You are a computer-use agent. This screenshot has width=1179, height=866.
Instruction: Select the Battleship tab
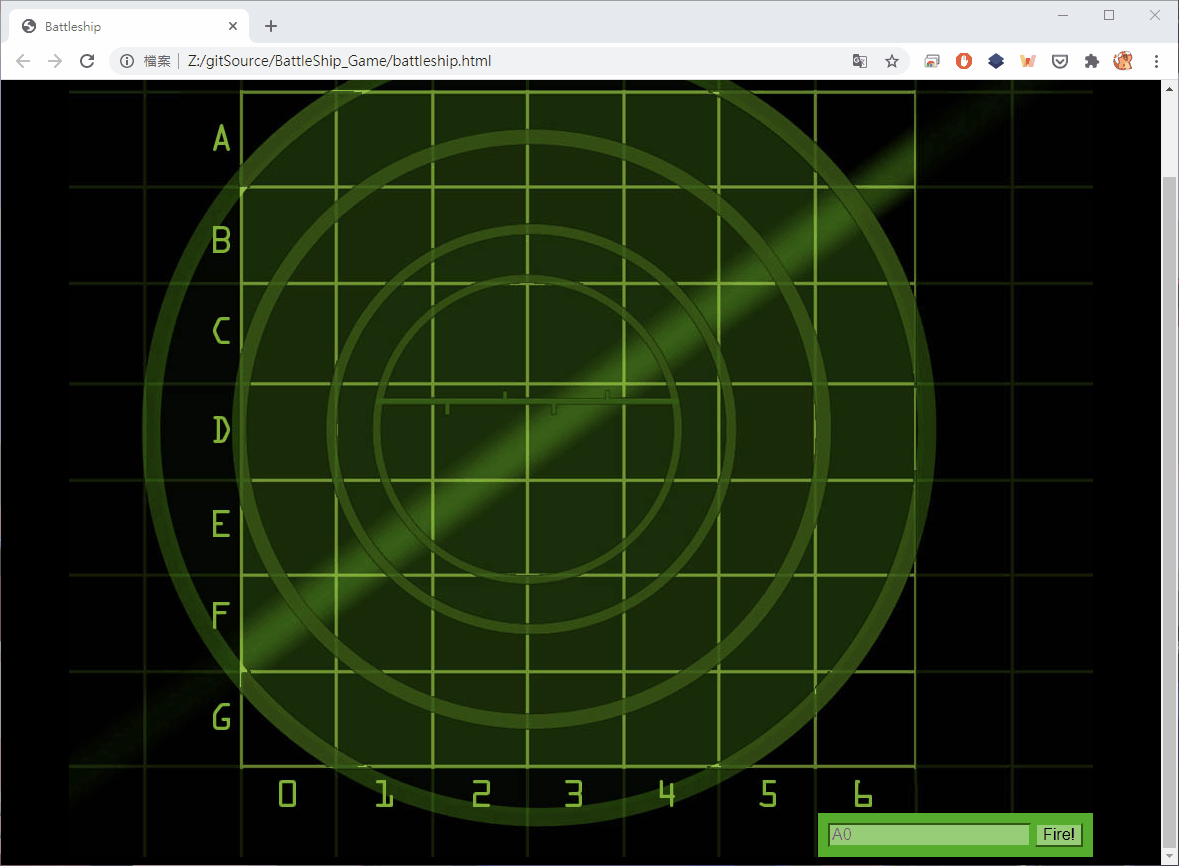pos(129,26)
